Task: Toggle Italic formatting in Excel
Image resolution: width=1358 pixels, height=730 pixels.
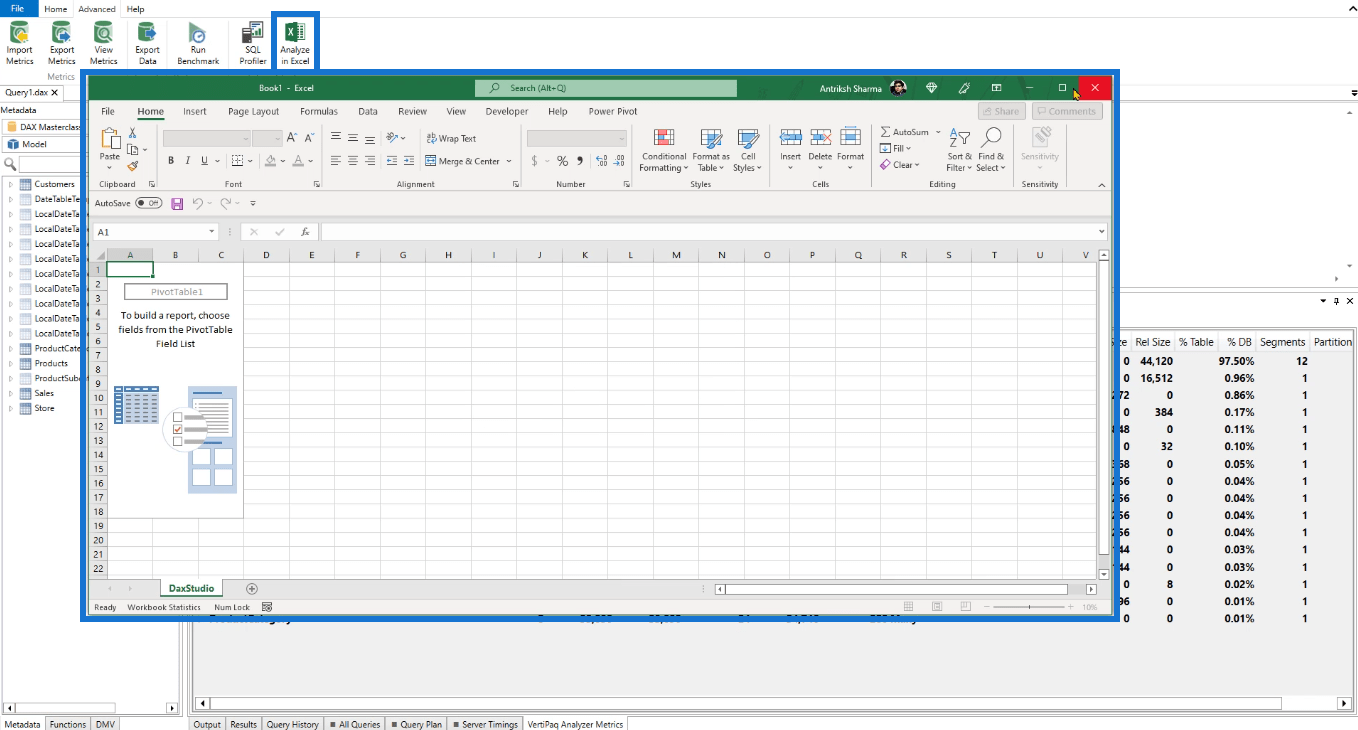Action: 187,160
